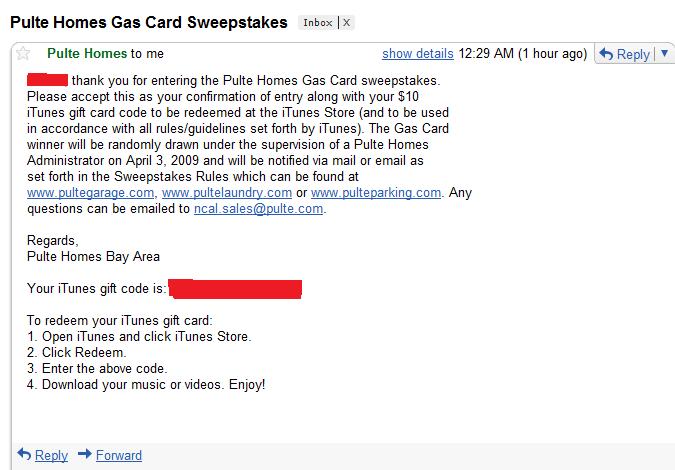Click the reply arrow icon at top right

pyautogui.click(x=605, y=54)
